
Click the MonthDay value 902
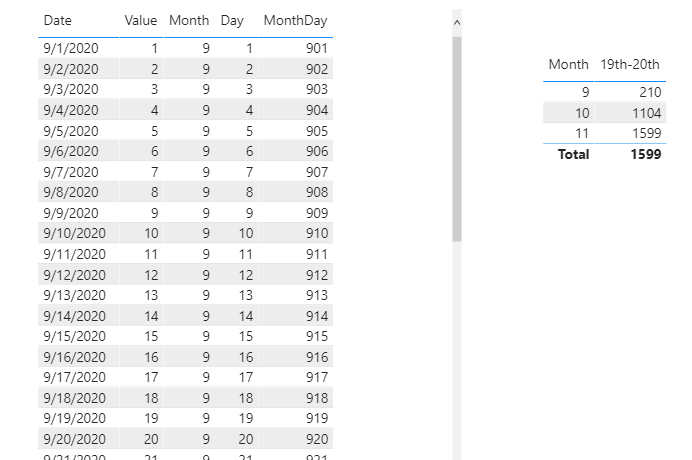317,69
